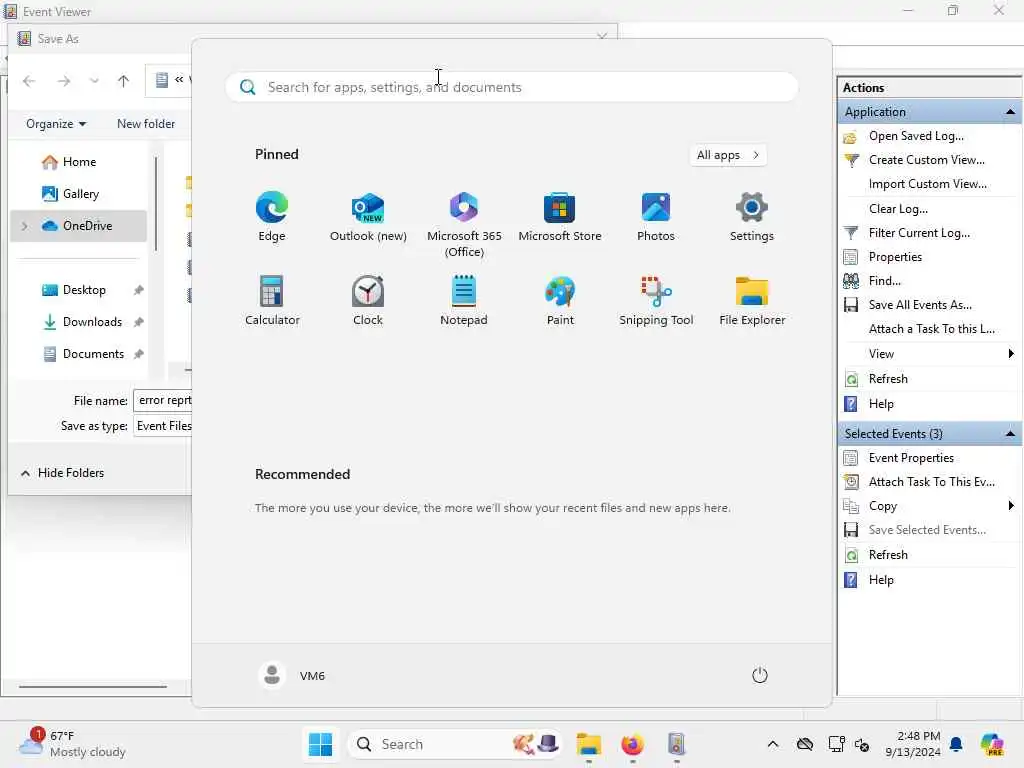
Task: Expand the View submenu arrow in Actions
Action: (1010, 354)
